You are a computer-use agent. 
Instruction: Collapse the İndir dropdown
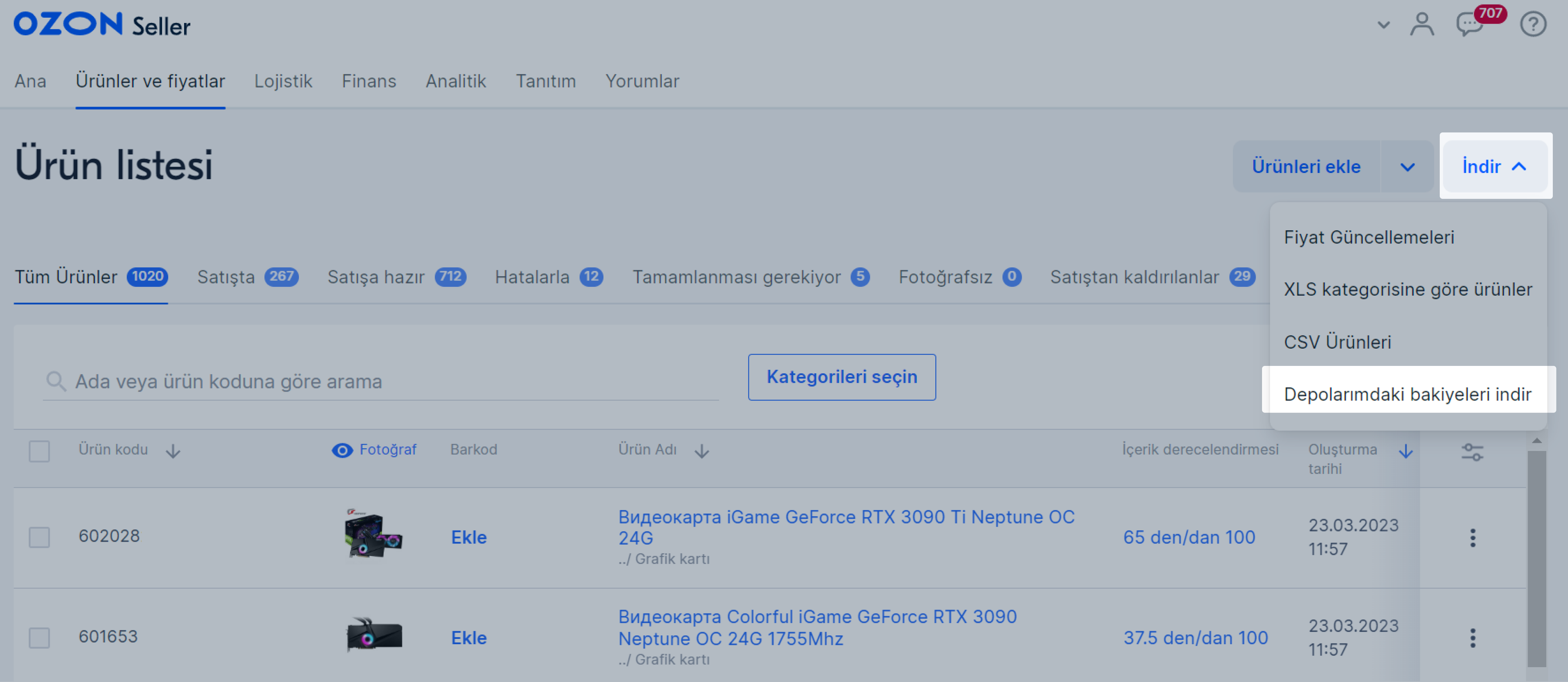point(1495,167)
